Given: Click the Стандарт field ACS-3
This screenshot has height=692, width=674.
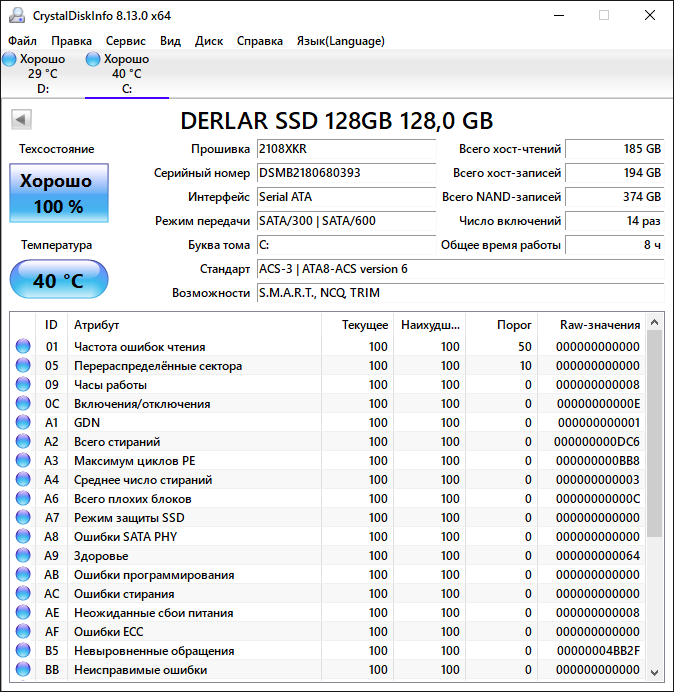Looking at the screenshot, I should [x=460, y=269].
